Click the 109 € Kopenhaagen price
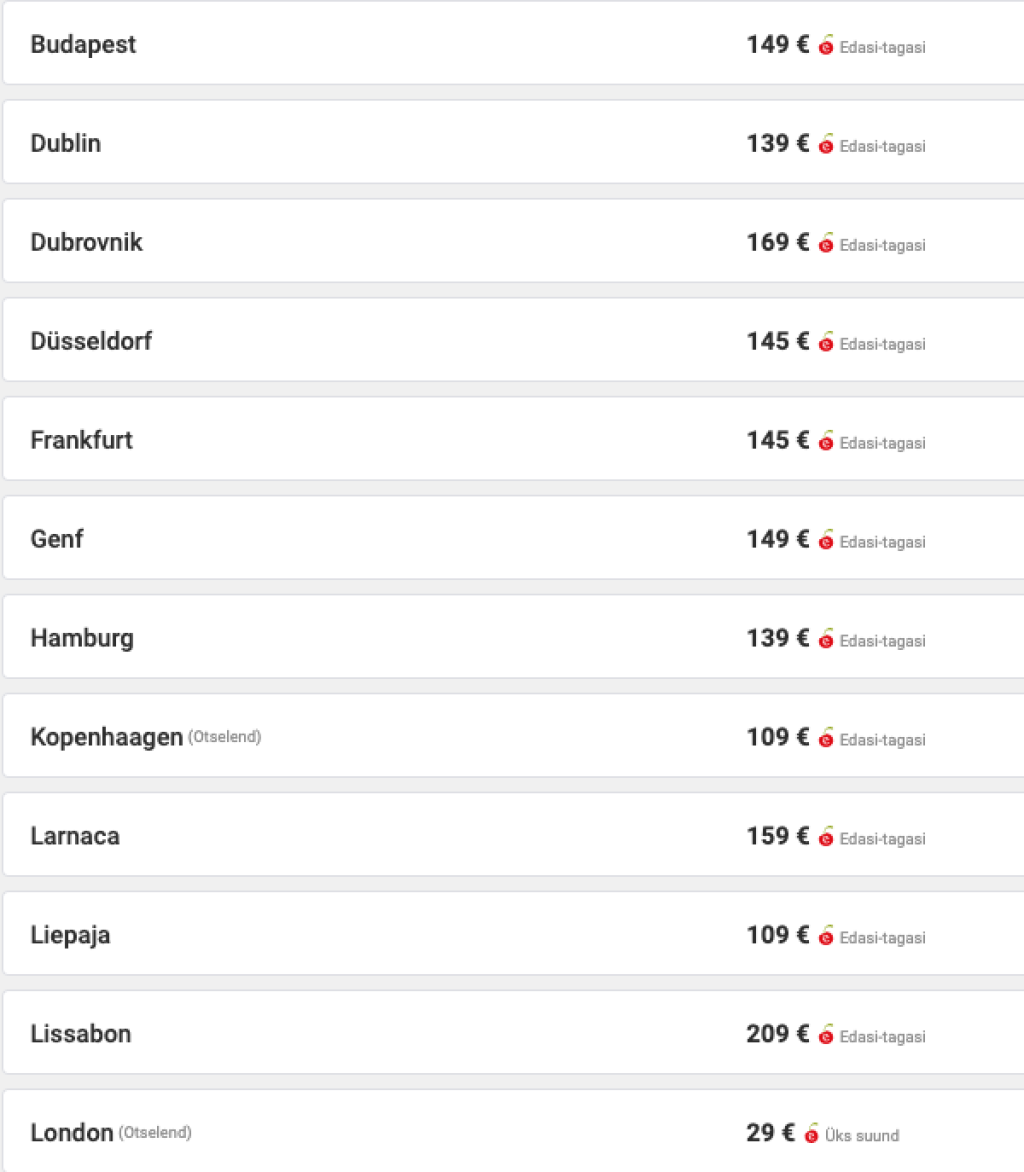This screenshot has width=1024, height=1172. (777, 737)
